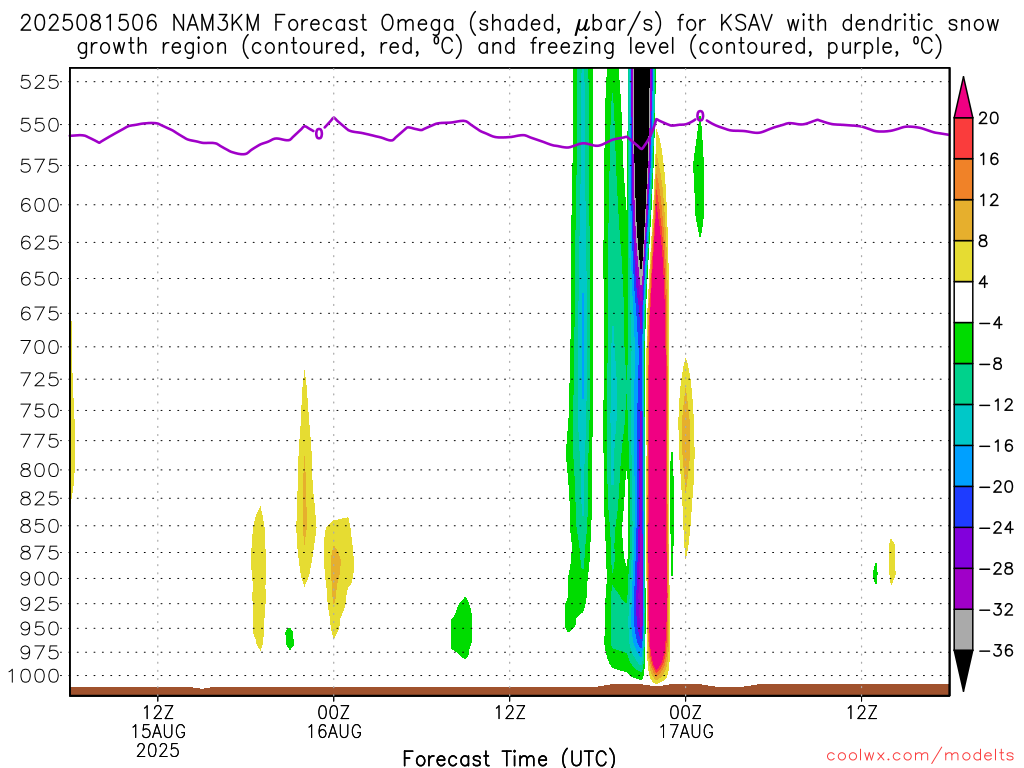Click the colorbar label 20
This screenshot has height=768, width=1024.
point(988,118)
